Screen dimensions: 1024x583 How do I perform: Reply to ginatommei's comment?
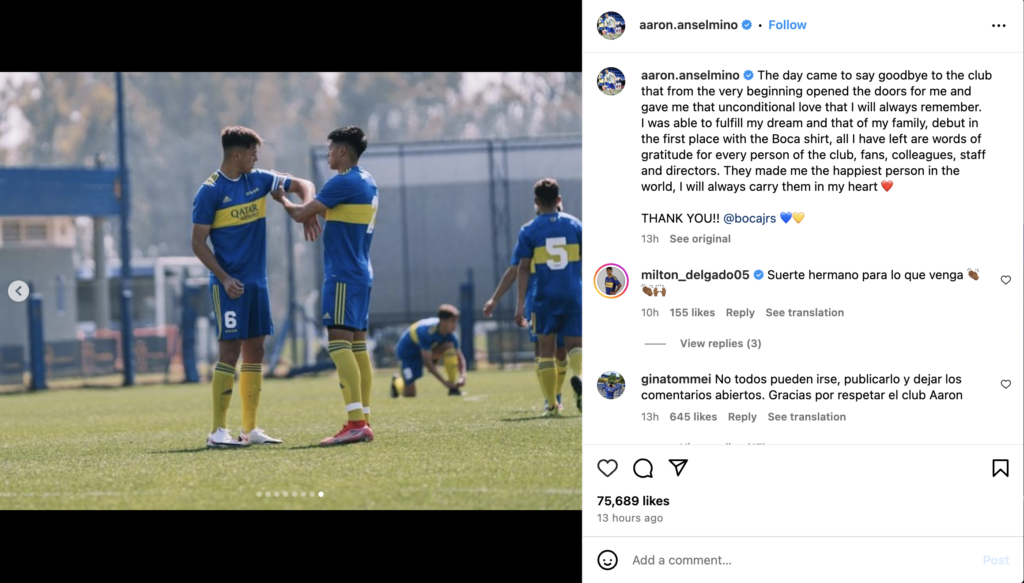(742, 417)
